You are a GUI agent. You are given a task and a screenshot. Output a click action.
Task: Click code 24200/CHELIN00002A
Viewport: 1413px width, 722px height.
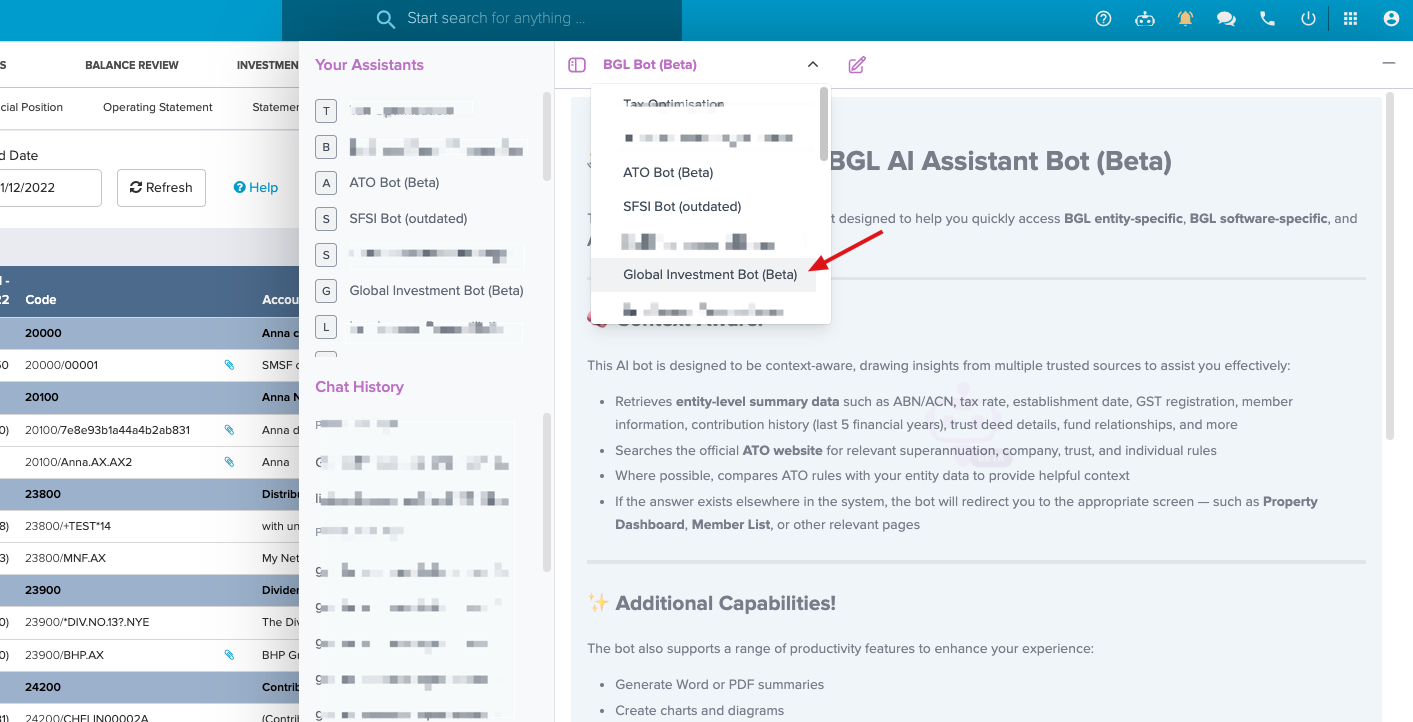[87, 717]
